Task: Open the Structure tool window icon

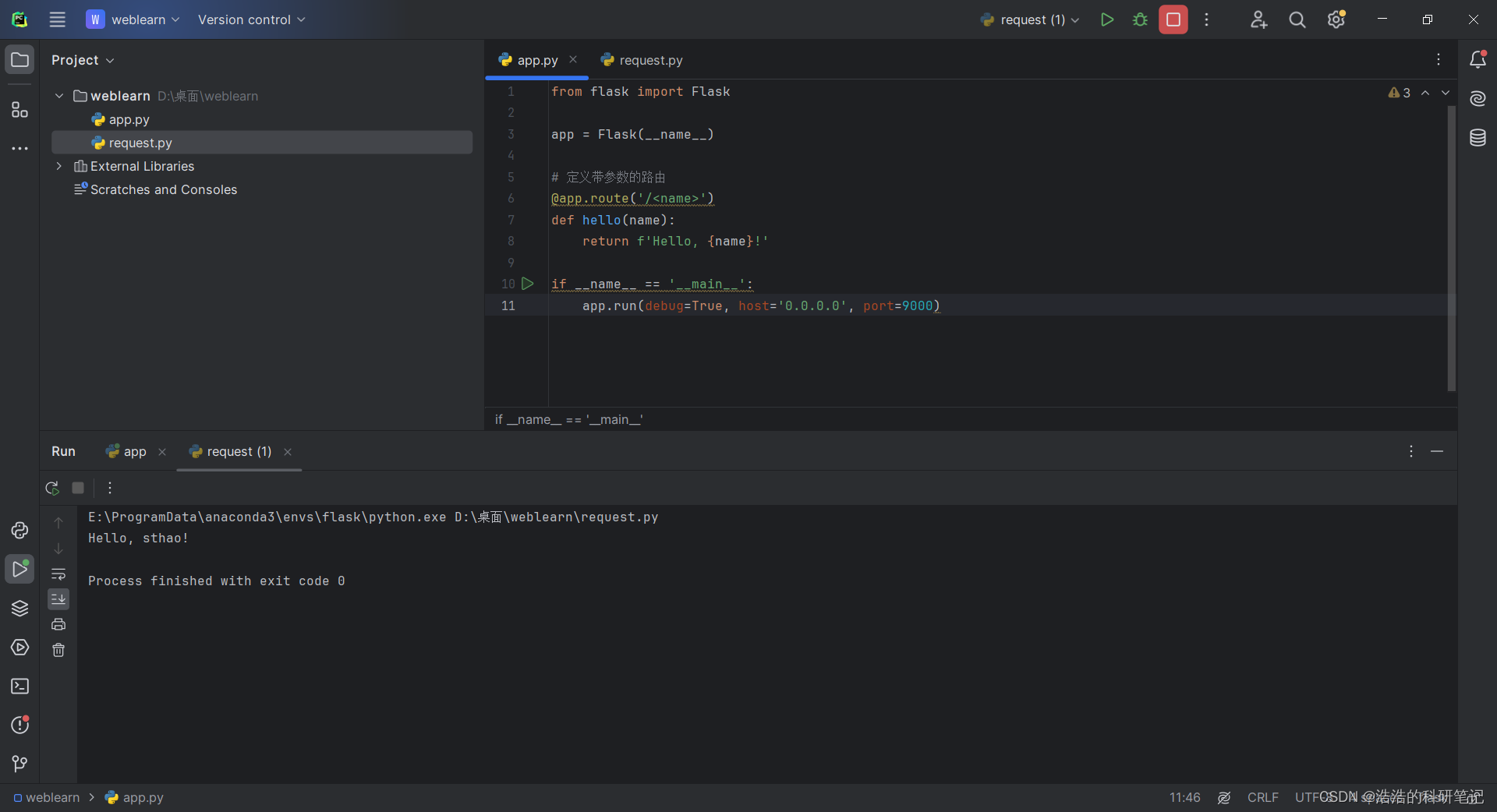Action: click(19, 110)
